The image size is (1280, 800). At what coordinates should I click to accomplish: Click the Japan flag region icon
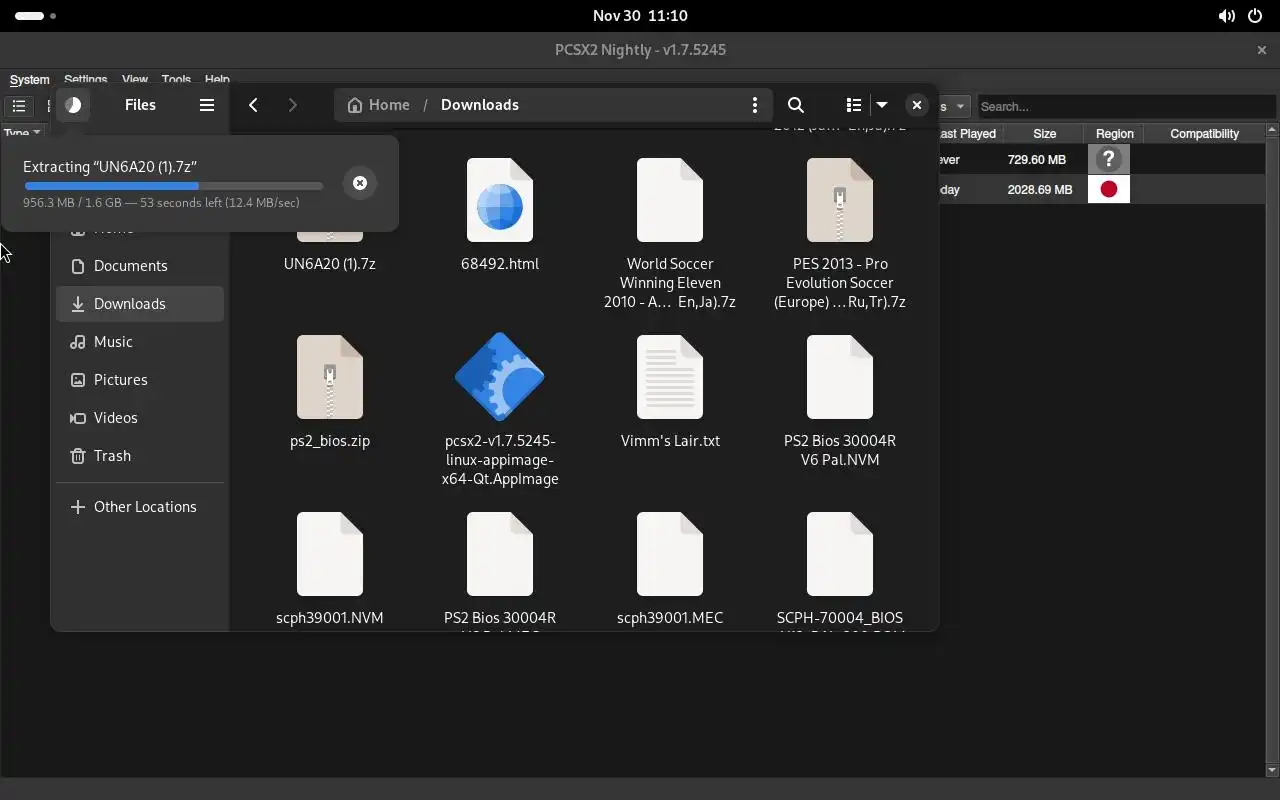point(1108,189)
